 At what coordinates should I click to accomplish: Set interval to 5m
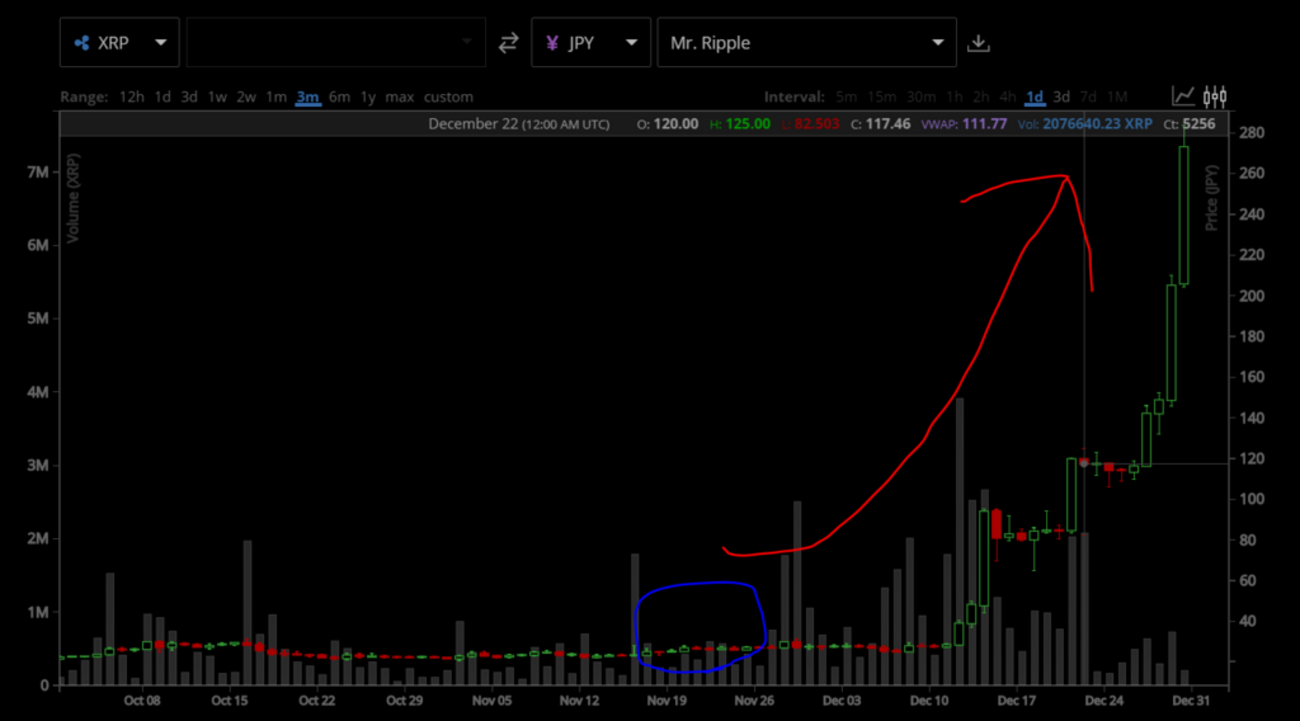(847, 97)
